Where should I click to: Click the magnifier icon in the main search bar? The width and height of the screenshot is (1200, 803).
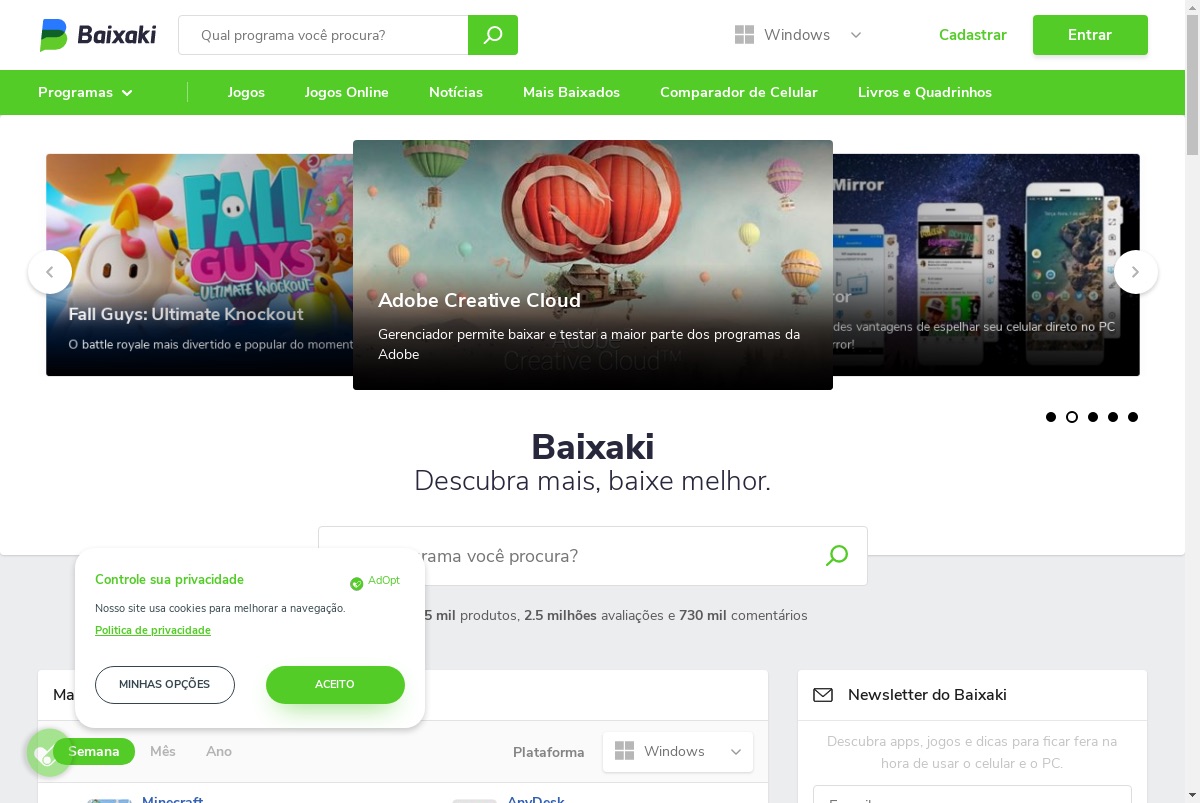click(x=837, y=556)
